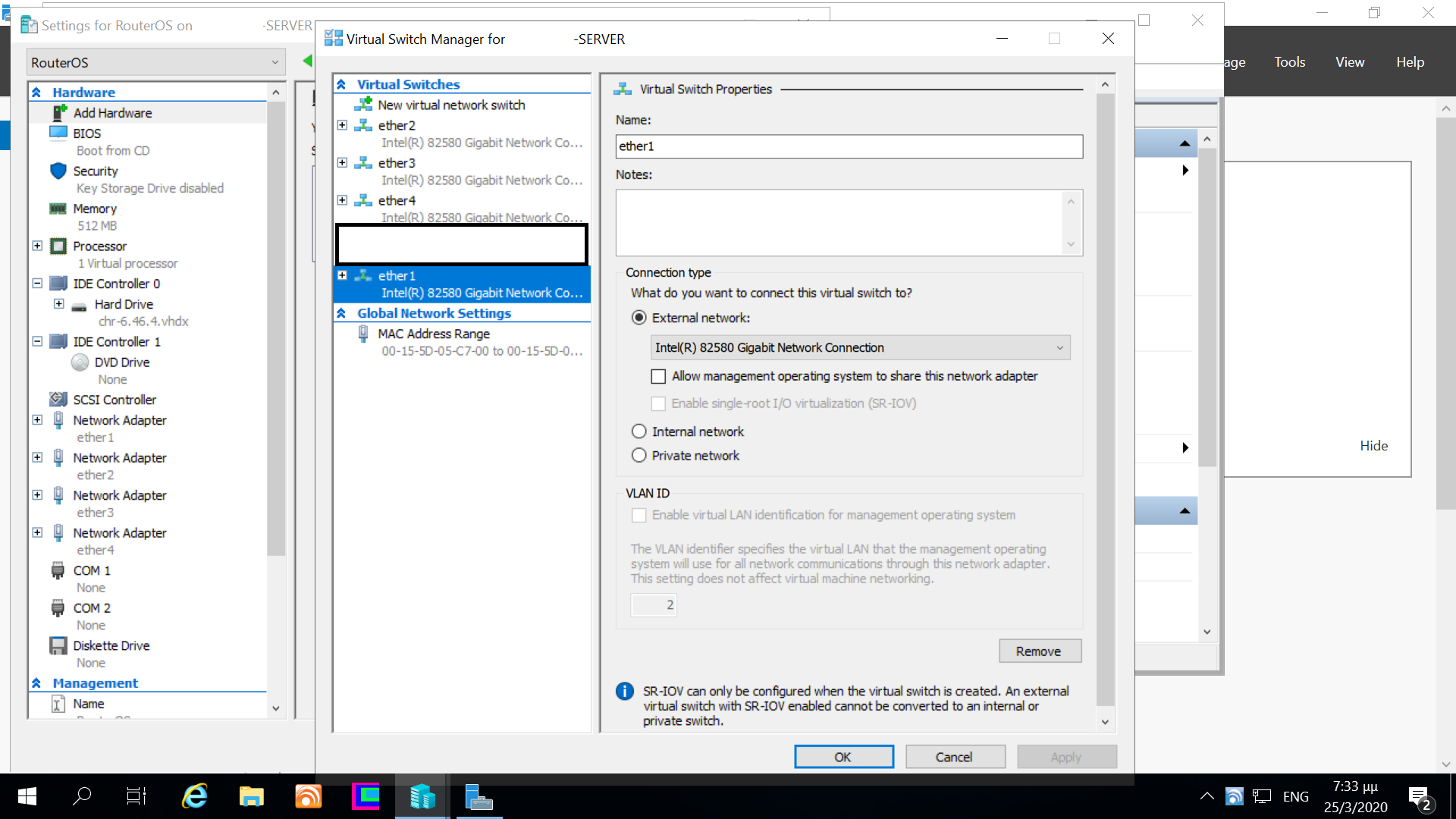Click the Memory chip icon
The width and height of the screenshot is (1456, 819).
58,209
